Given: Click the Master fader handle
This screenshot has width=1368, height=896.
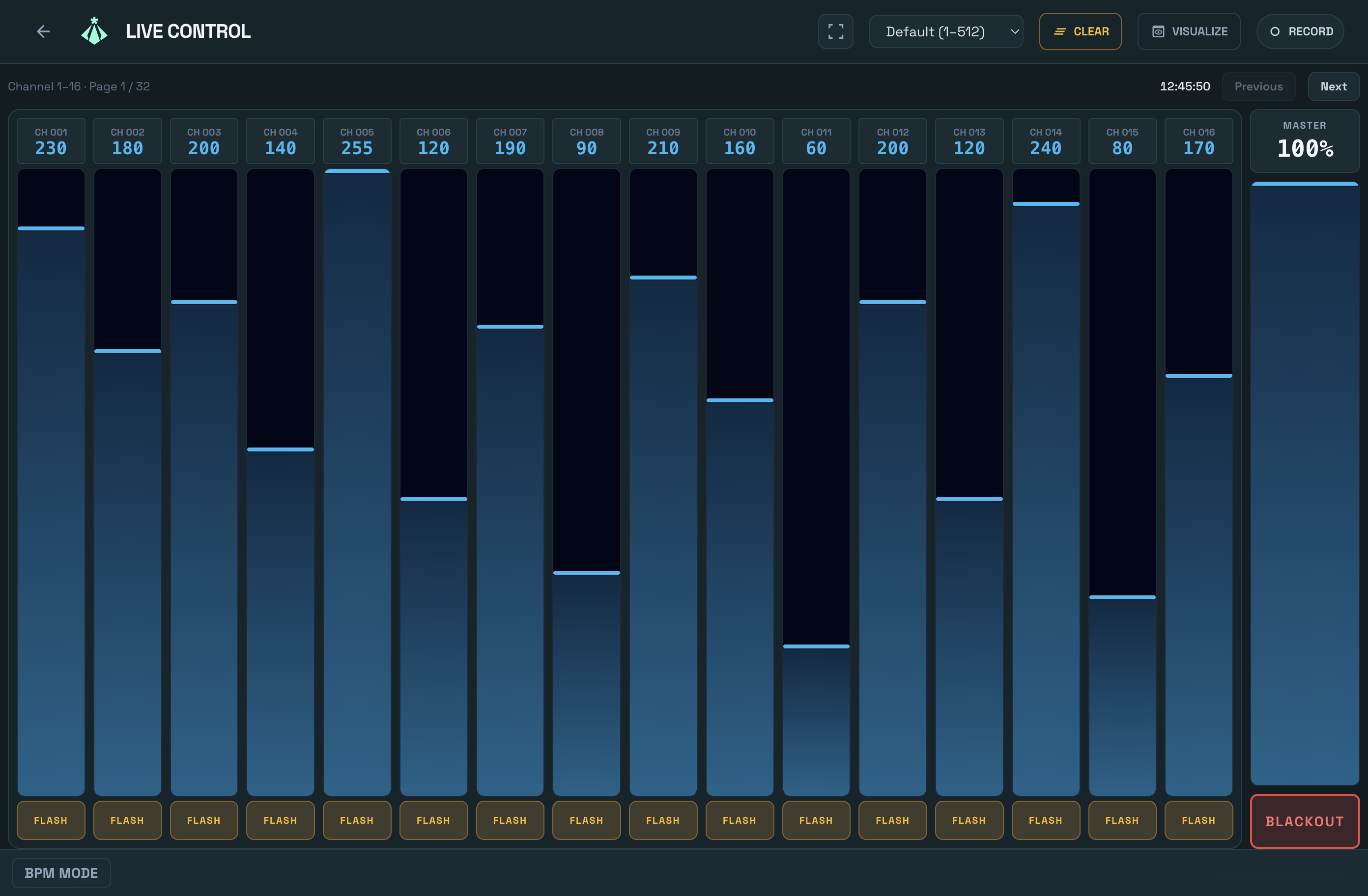Looking at the screenshot, I should (1304, 184).
